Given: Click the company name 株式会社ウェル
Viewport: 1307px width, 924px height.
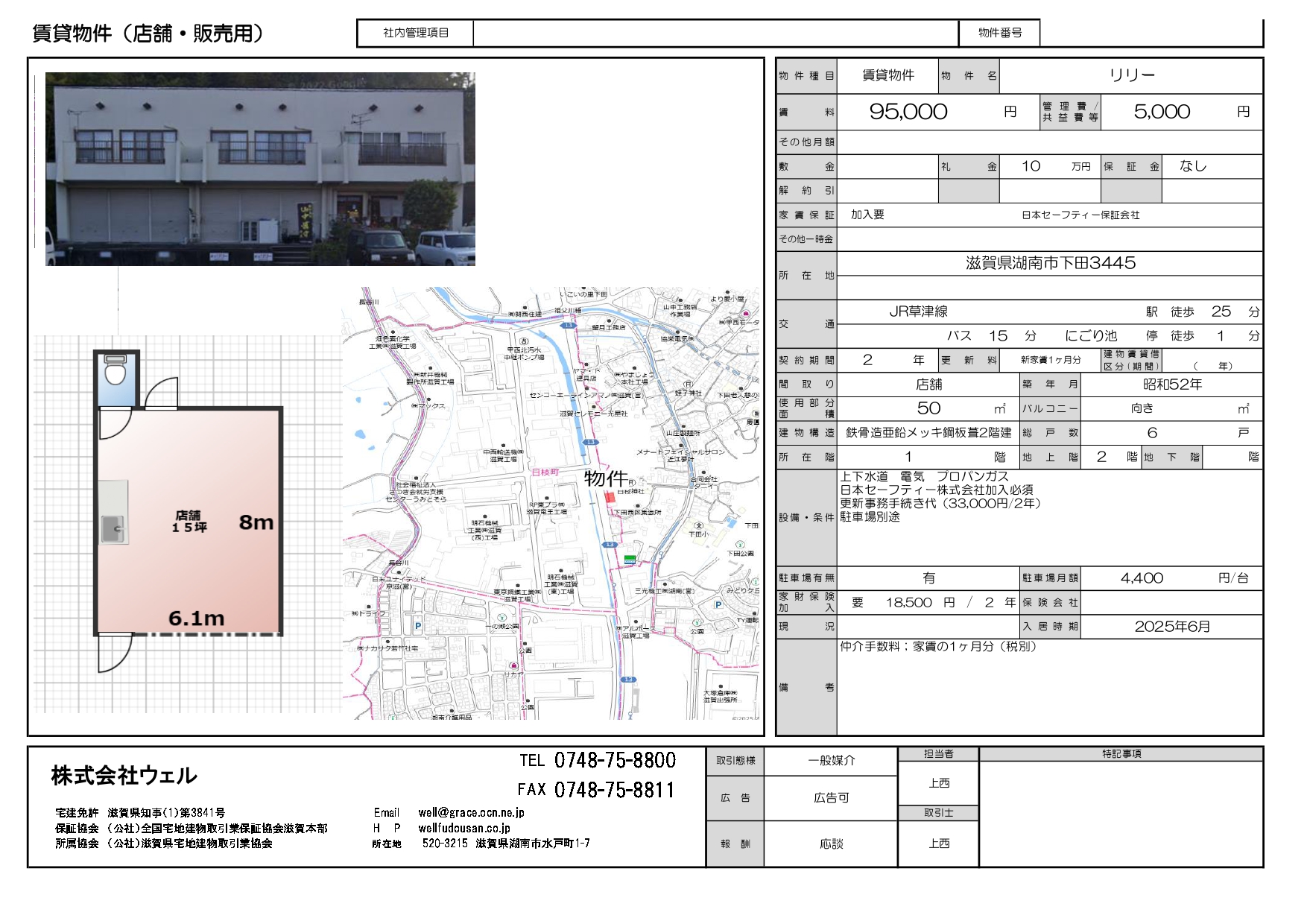Looking at the screenshot, I should coord(124,776).
